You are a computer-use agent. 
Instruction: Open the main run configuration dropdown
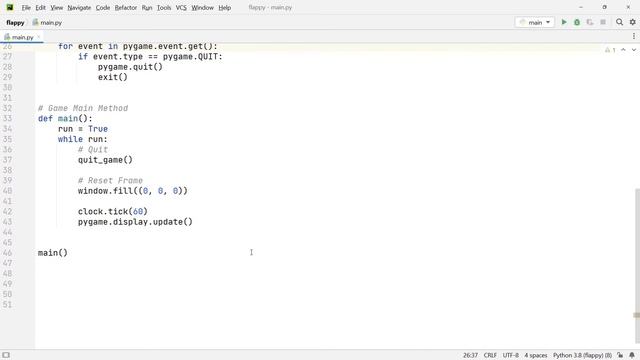point(535,22)
